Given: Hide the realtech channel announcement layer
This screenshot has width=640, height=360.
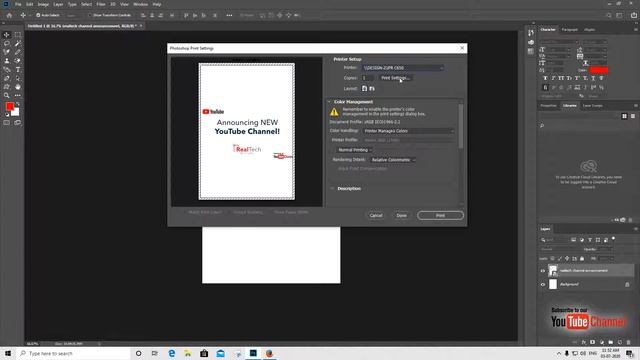Looking at the screenshot, I should point(542,271).
